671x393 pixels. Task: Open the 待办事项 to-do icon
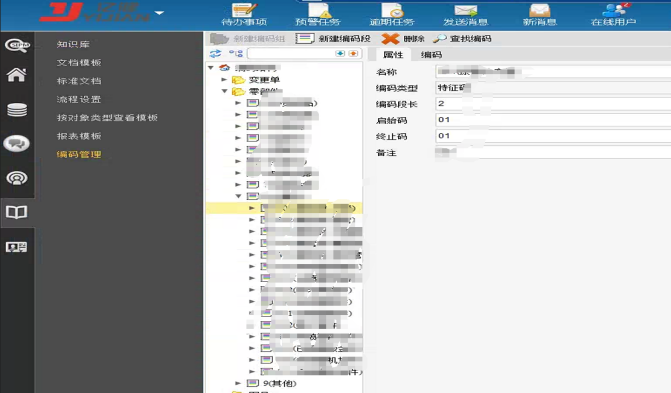[244, 14]
